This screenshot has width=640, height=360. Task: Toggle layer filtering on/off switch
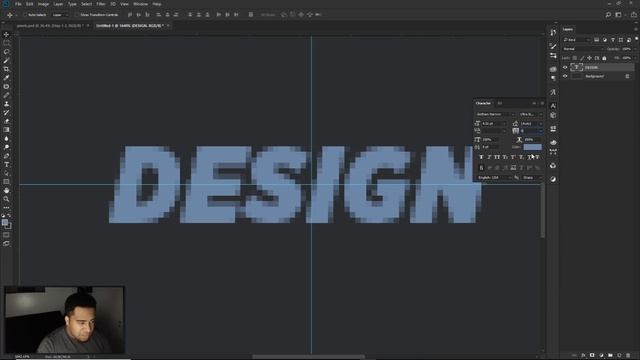tap(636, 39)
